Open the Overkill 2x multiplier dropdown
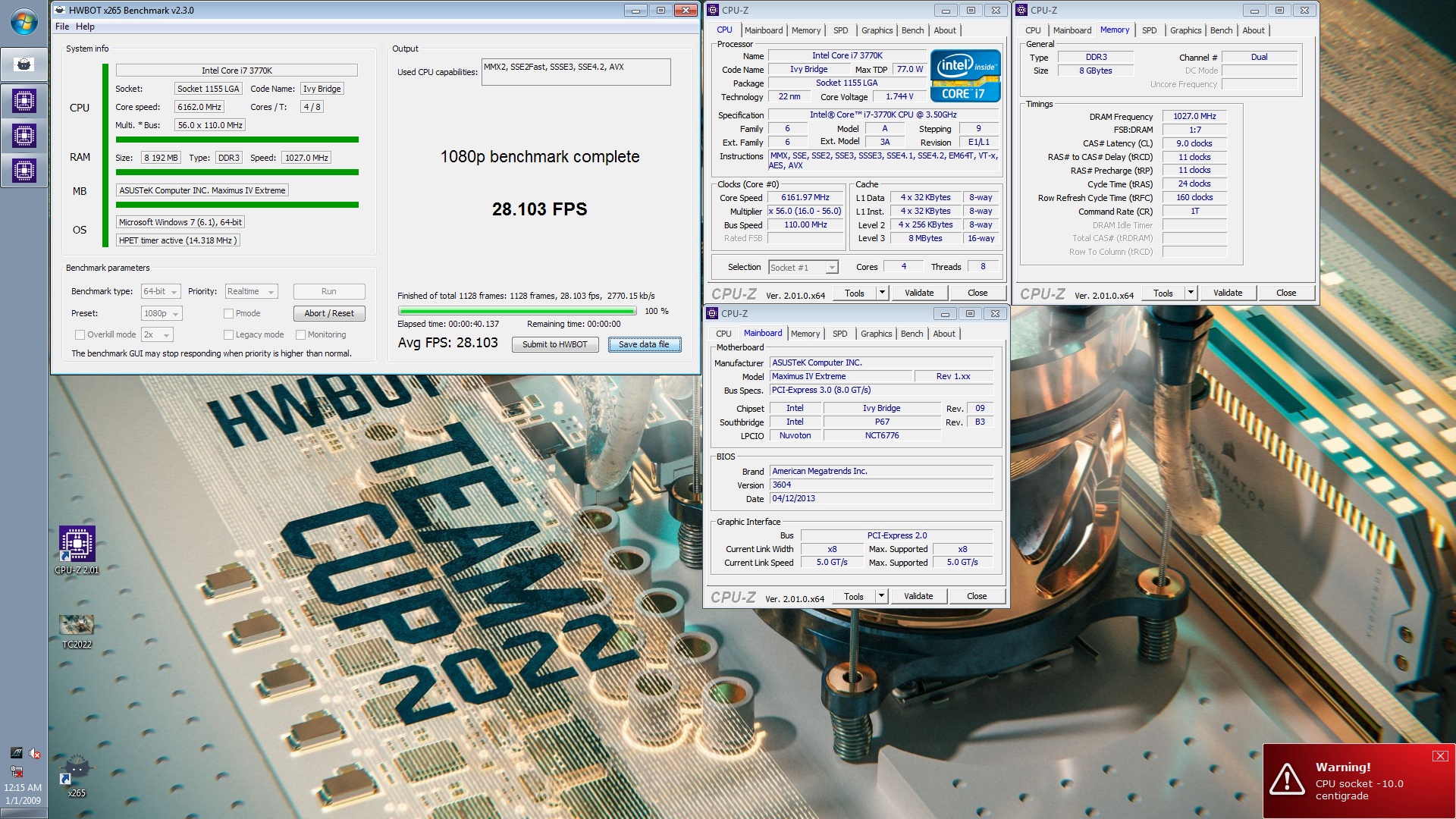 [x=157, y=334]
